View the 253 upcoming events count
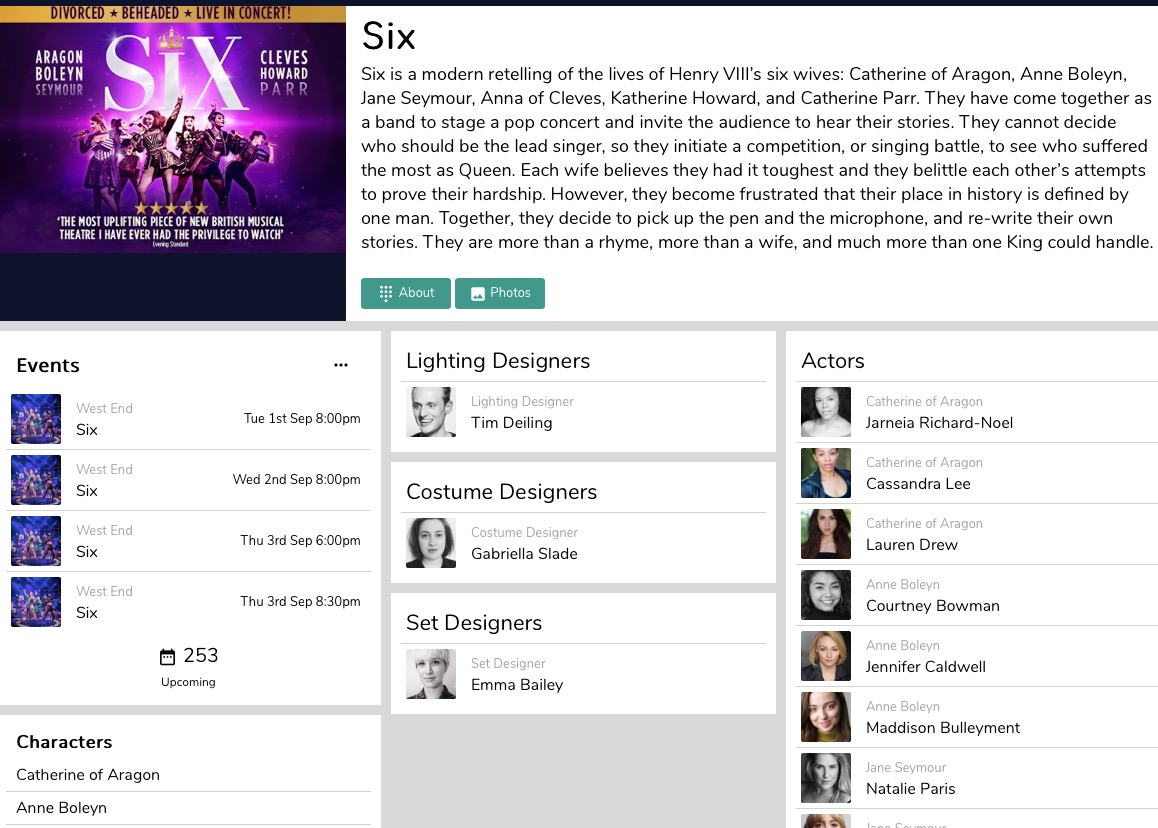This screenshot has width=1158, height=828. pos(200,656)
